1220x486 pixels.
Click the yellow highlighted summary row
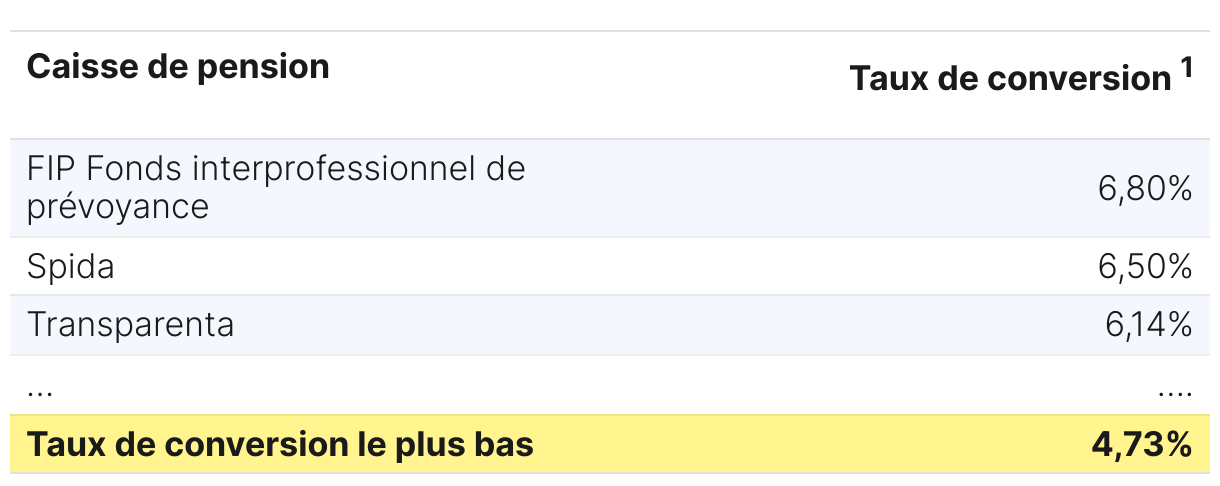(x=610, y=444)
